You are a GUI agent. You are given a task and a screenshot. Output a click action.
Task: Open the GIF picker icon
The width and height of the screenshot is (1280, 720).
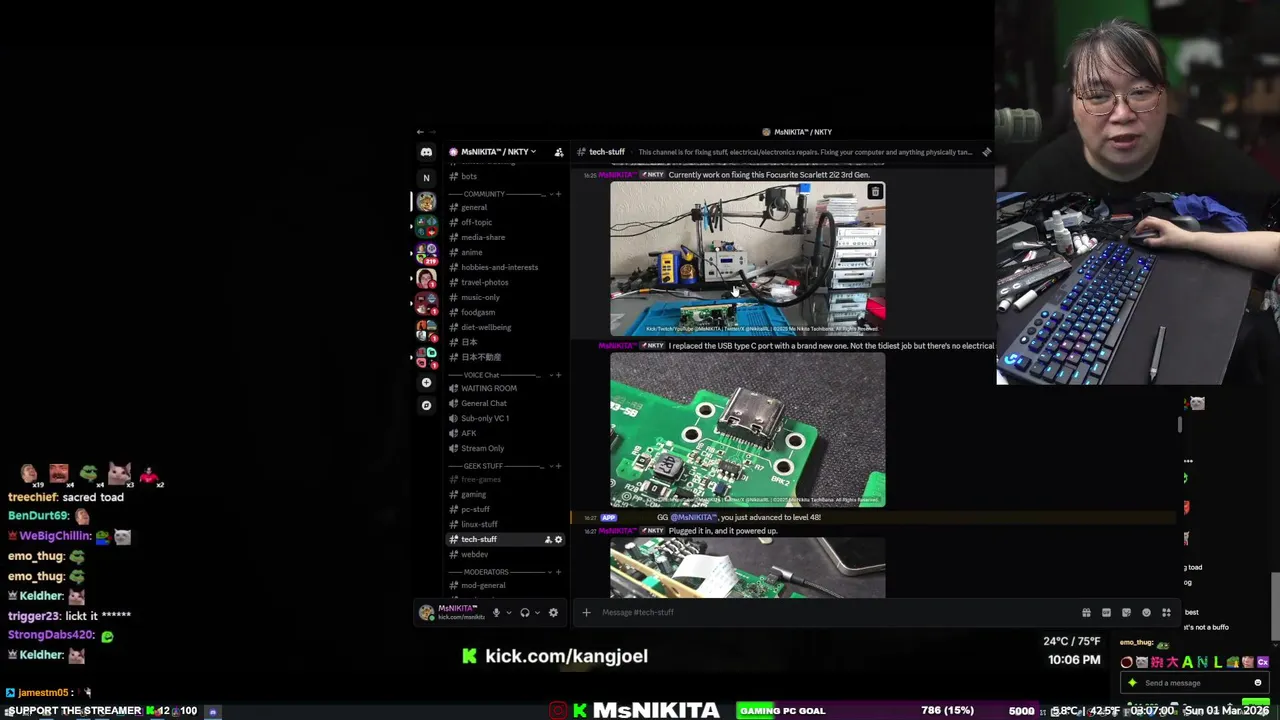(x=1106, y=612)
